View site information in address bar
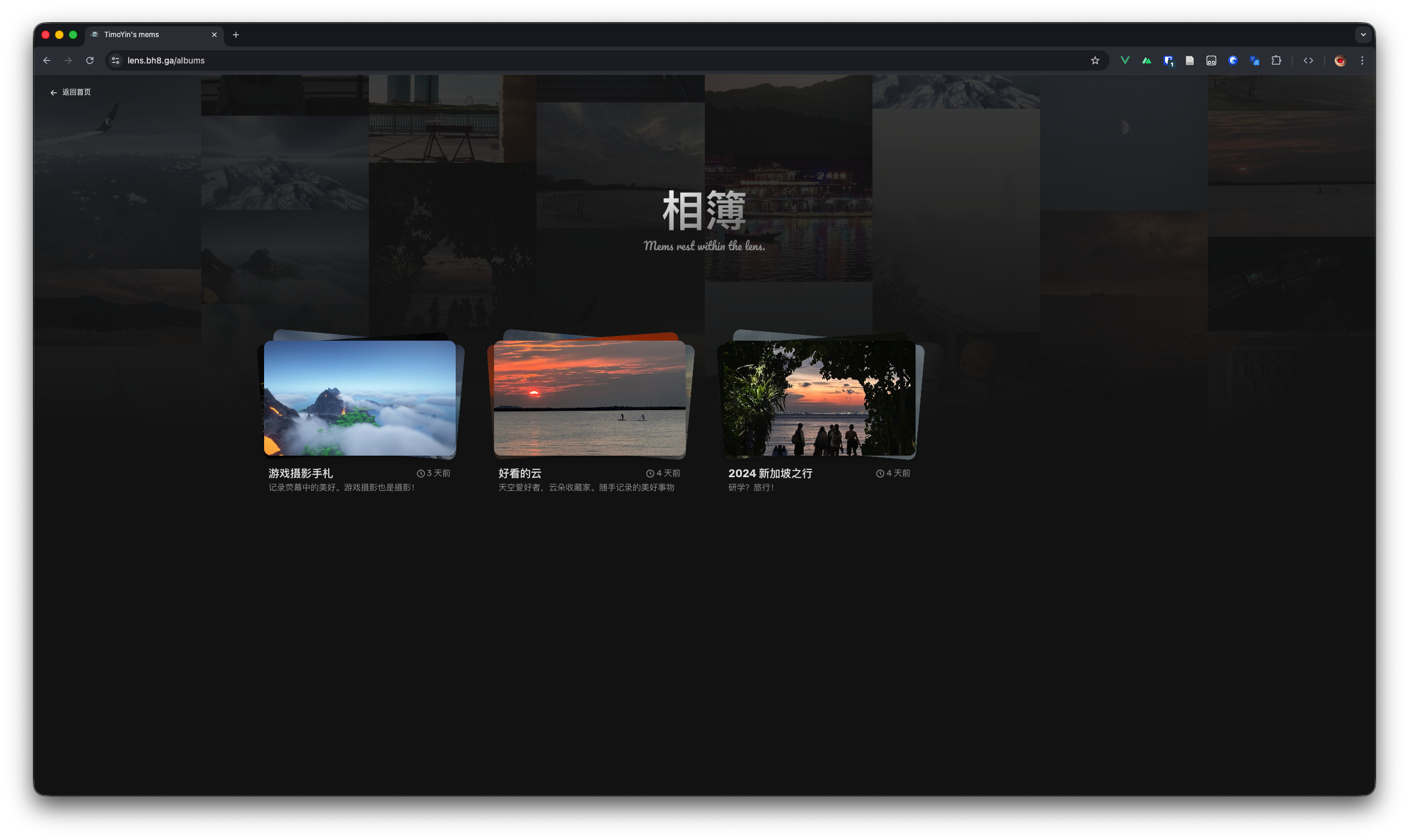 [x=116, y=60]
